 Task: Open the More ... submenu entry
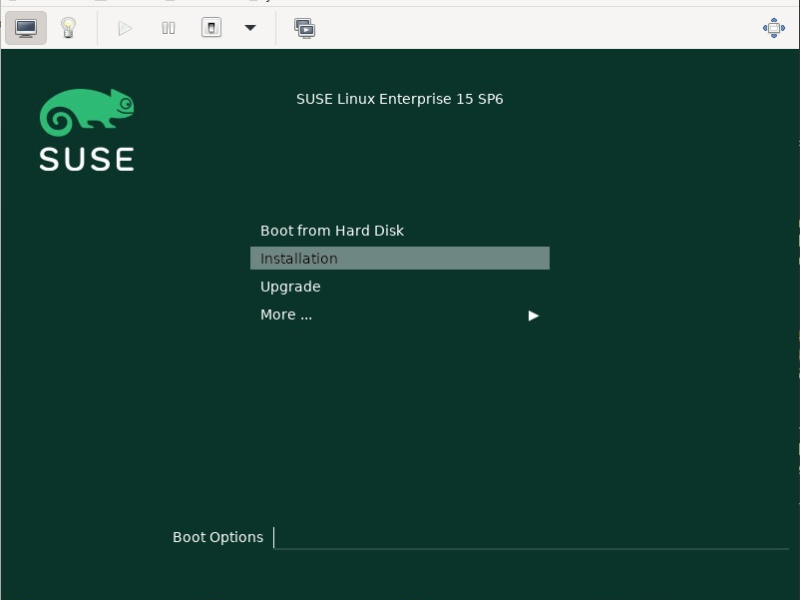point(399,315)
